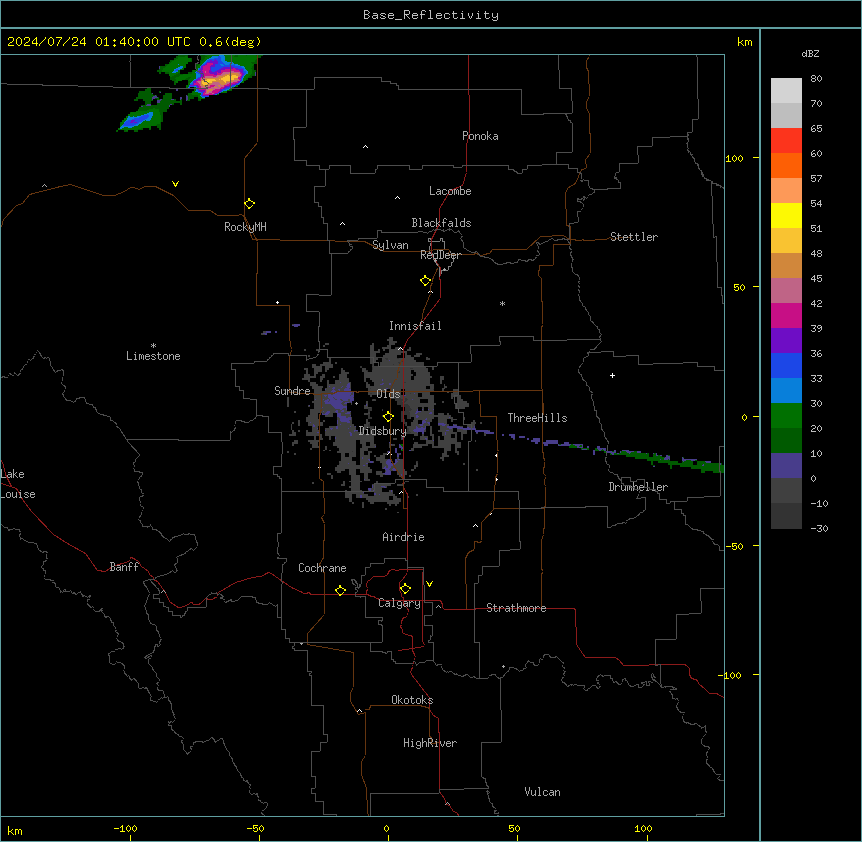Click the asterisk marker above Limestone

tap(153, 346)
